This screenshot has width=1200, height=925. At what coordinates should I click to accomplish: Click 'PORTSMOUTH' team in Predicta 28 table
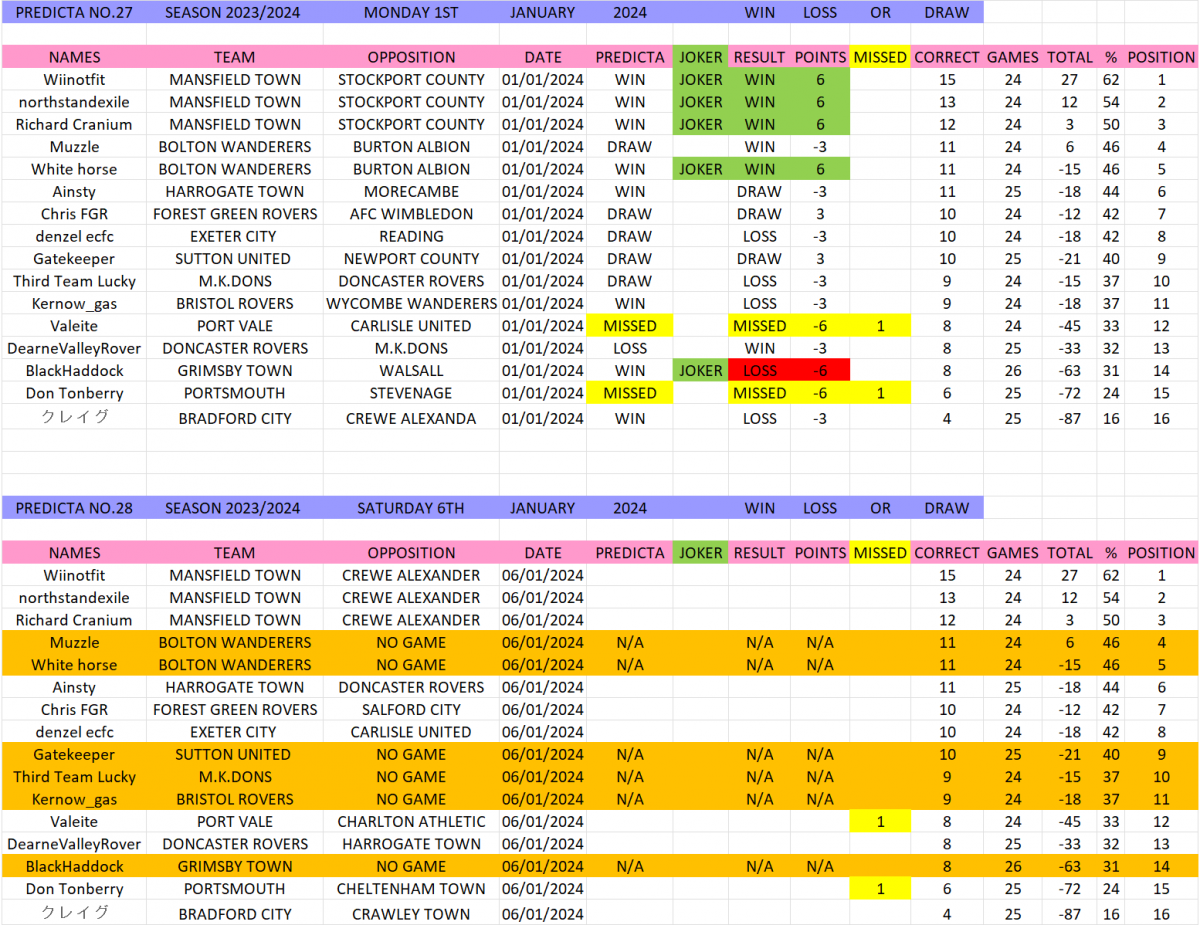[x=235, y=889]
